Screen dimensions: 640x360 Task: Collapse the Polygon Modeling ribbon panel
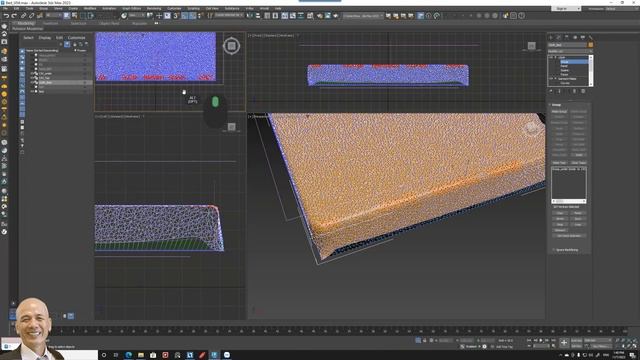(x=27, y=29)
